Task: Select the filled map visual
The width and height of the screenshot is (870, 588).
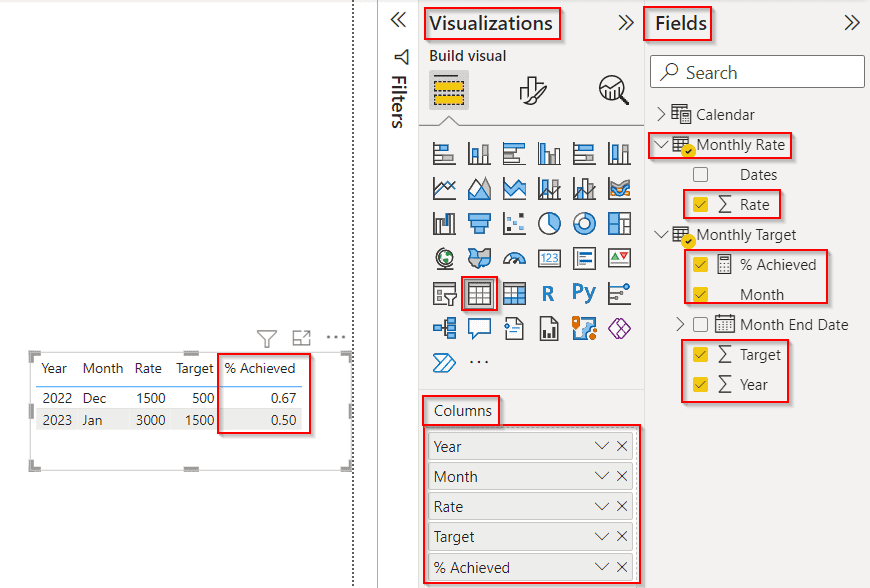Action: (479, 258)
